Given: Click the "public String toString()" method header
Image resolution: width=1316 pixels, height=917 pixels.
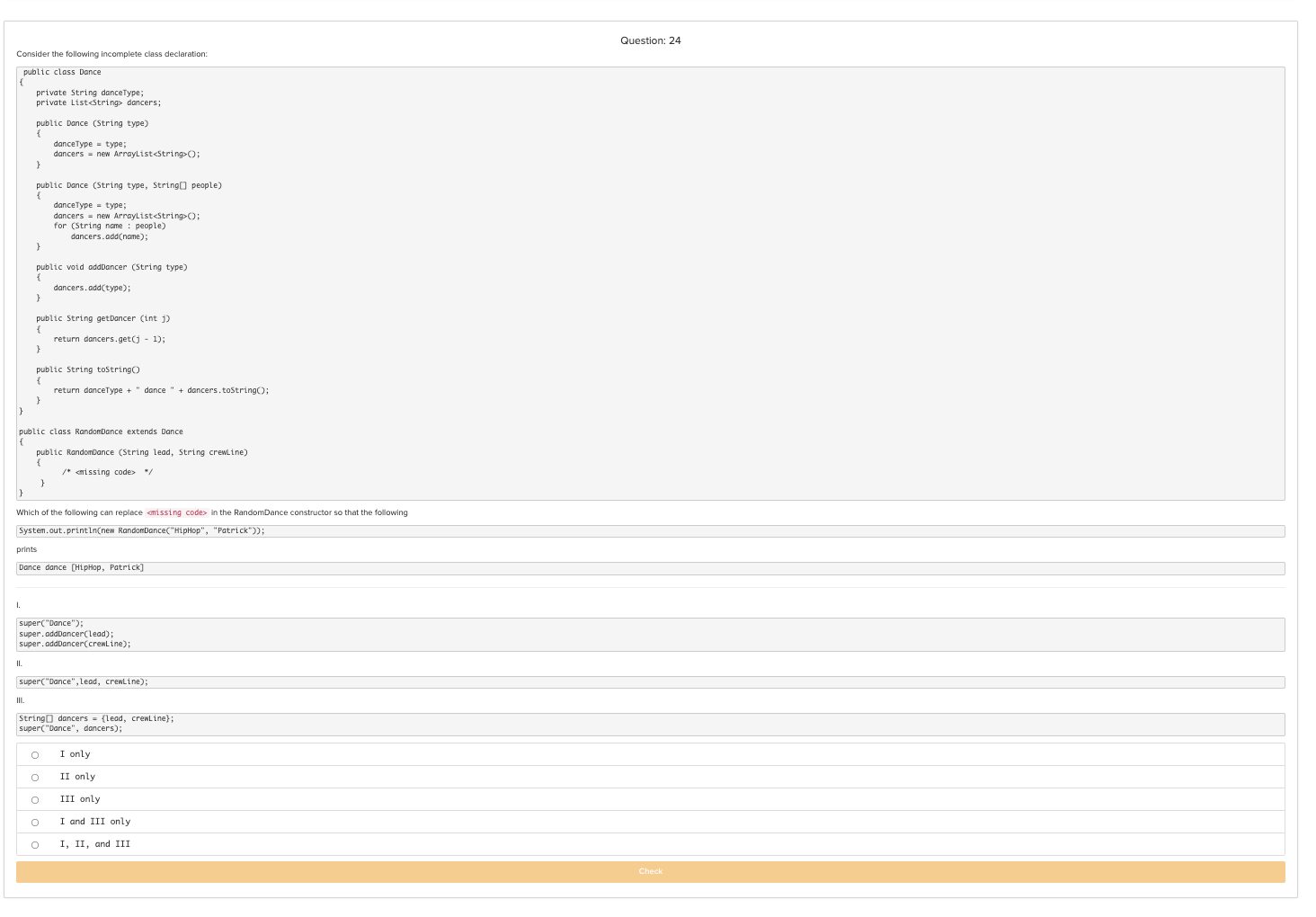Looking at the screenshot, I should point(88,369).
